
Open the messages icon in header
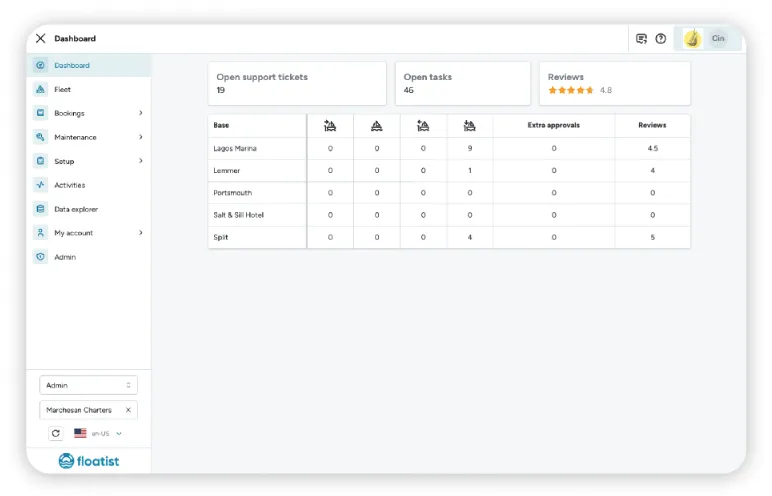point(641,38)
